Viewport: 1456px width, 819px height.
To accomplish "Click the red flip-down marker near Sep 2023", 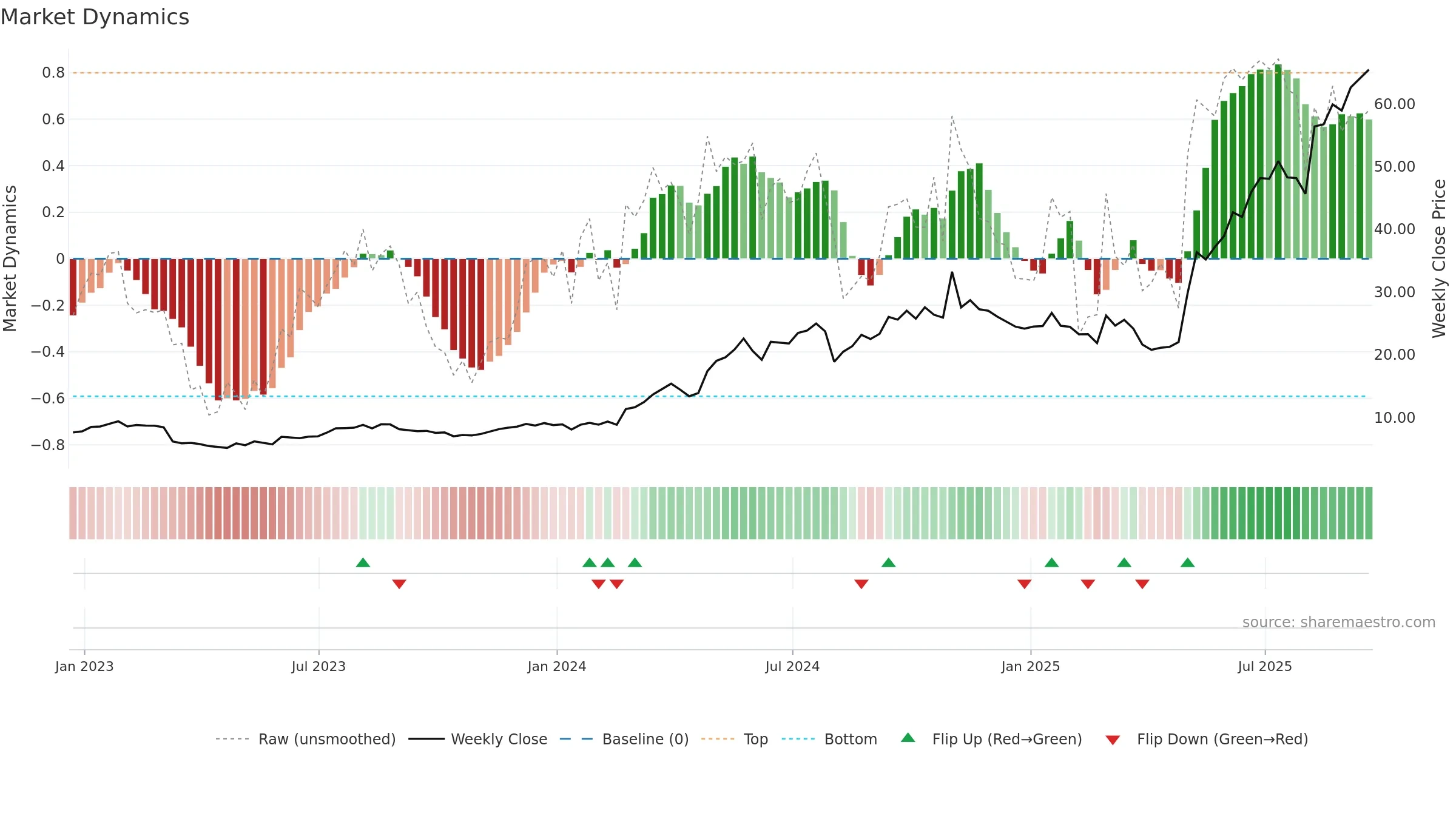I will tap(399, 584).
